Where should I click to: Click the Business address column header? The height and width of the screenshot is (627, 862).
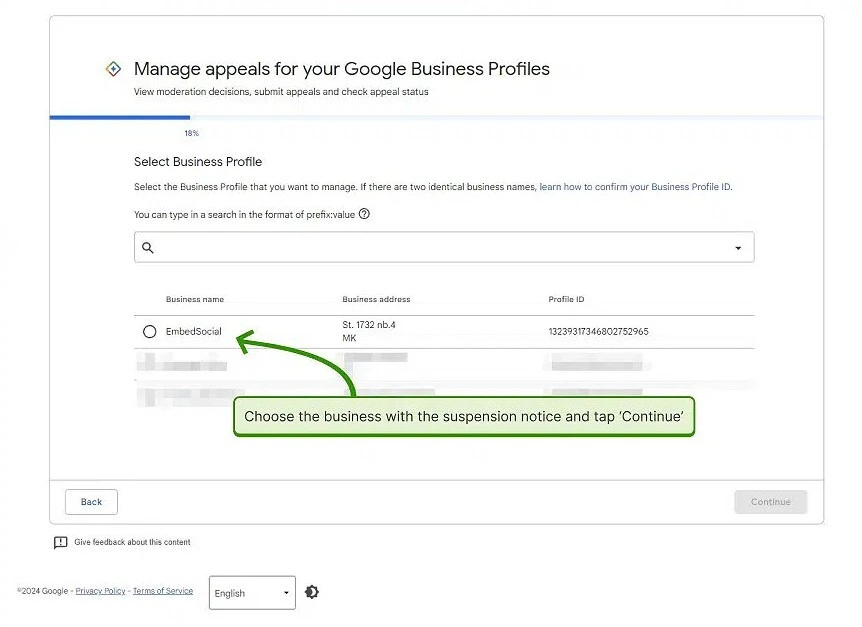(x=376, y=299)
